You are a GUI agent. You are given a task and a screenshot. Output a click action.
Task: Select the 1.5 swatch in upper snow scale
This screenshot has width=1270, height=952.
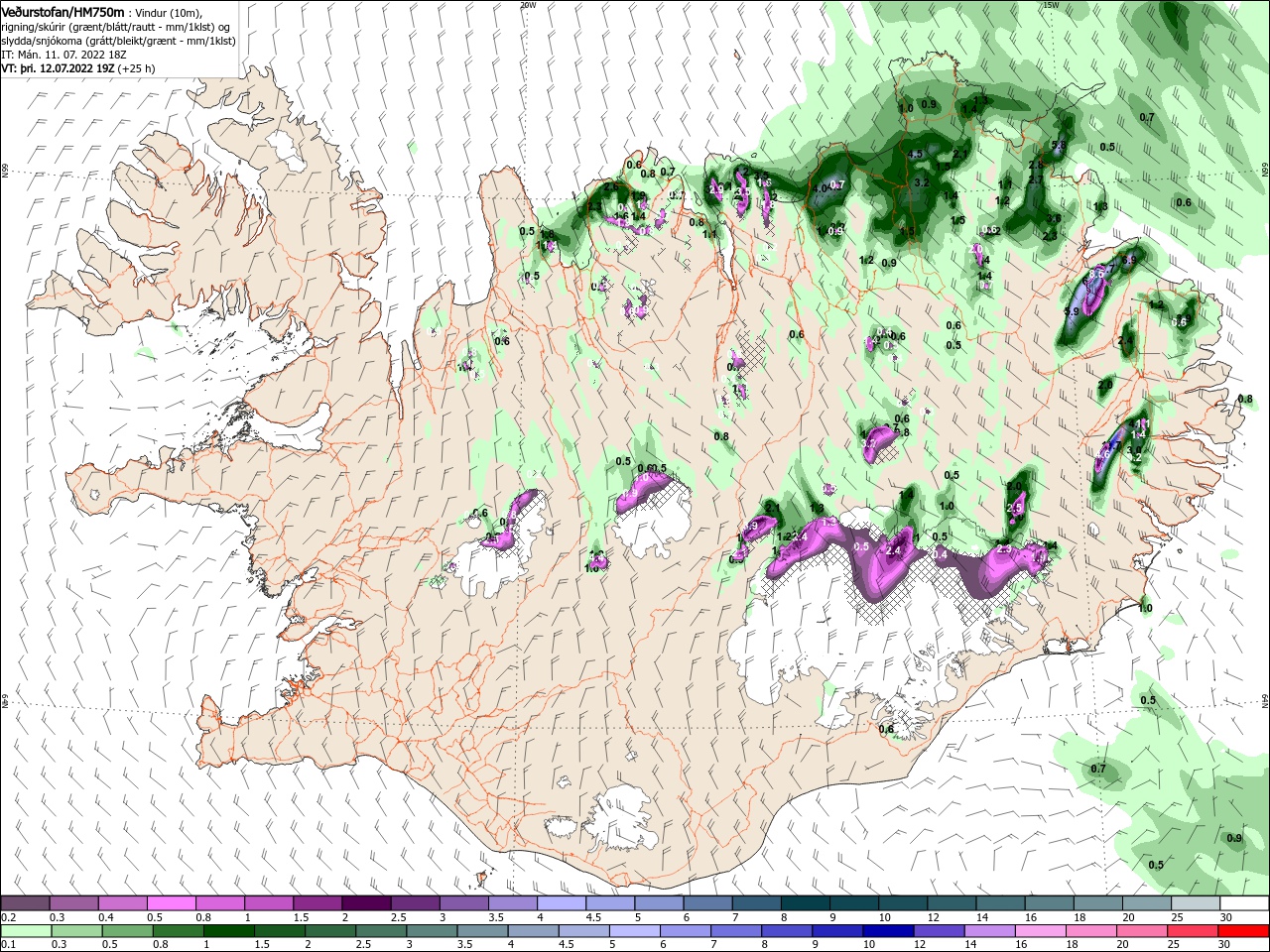317,903
